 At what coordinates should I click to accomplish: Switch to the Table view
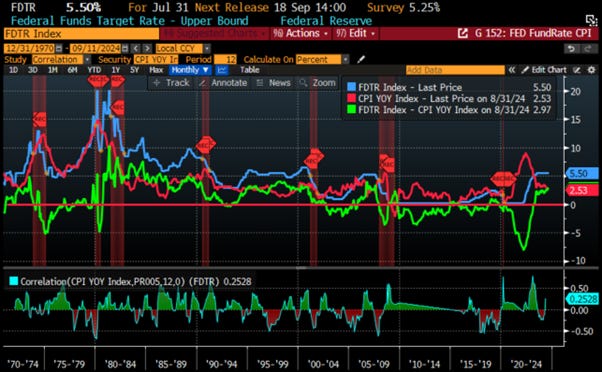tap(250, 70)
